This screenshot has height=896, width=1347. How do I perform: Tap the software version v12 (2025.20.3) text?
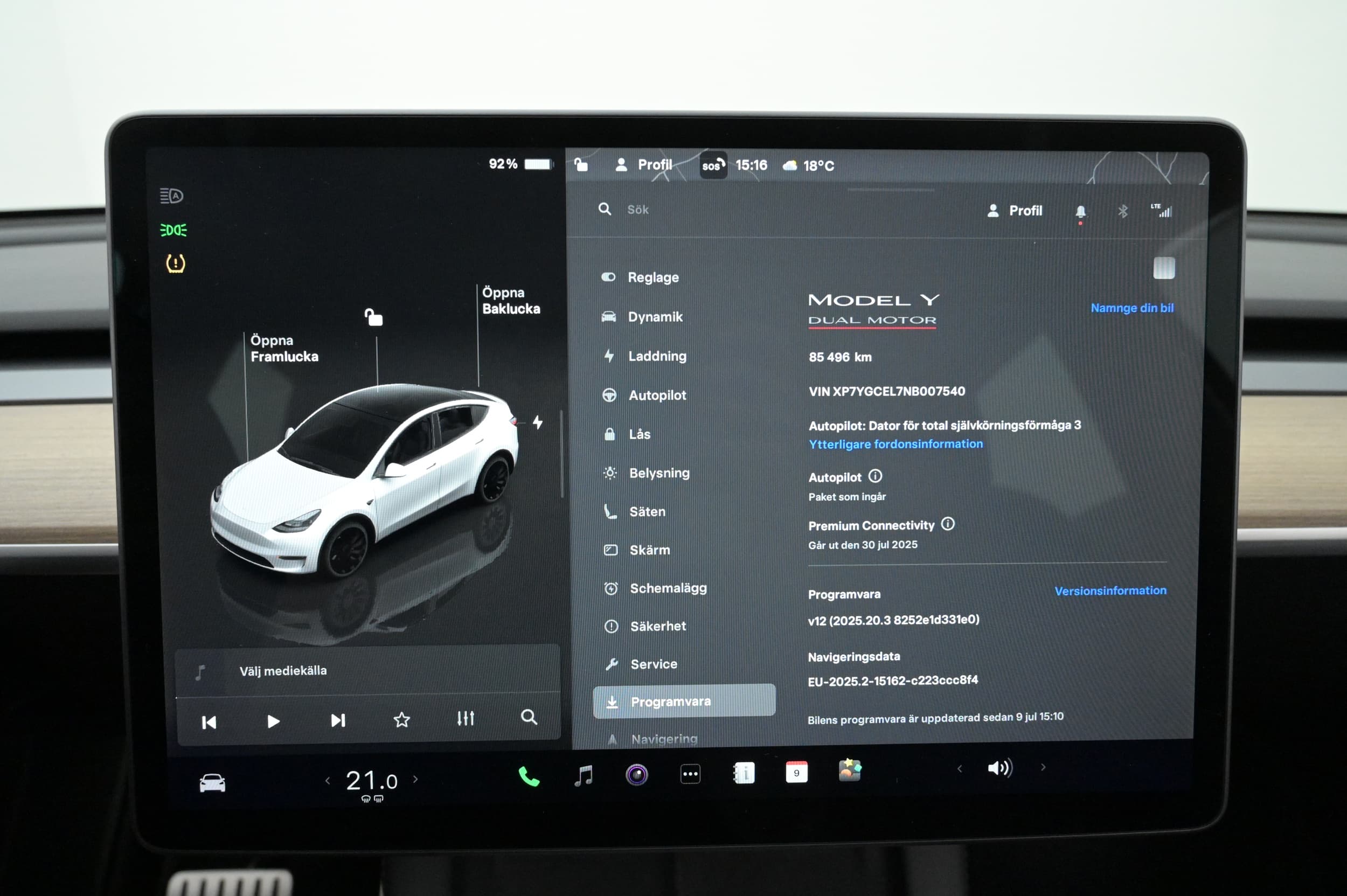pos(893,620)
